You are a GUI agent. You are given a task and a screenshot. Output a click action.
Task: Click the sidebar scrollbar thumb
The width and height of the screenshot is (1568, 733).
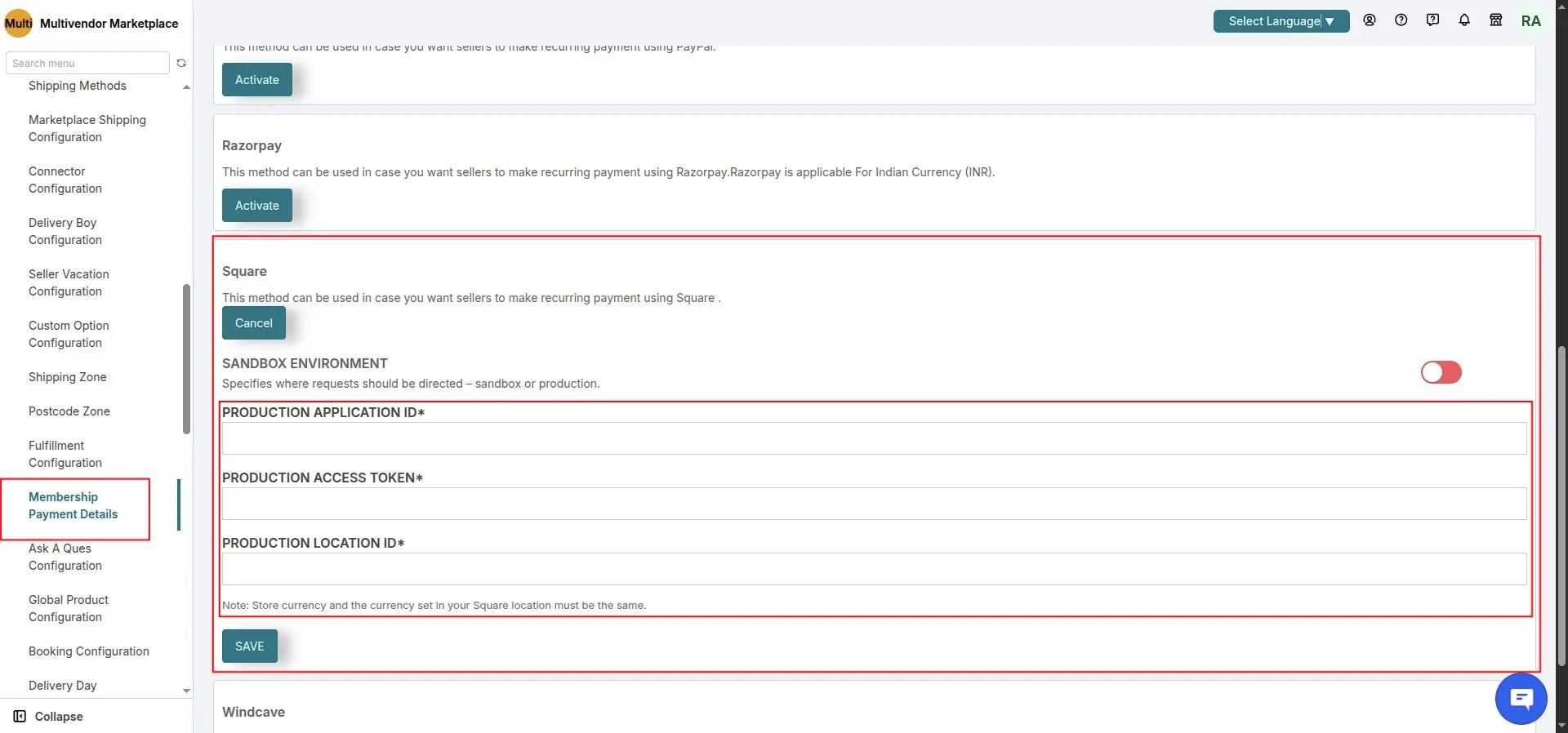186,359
